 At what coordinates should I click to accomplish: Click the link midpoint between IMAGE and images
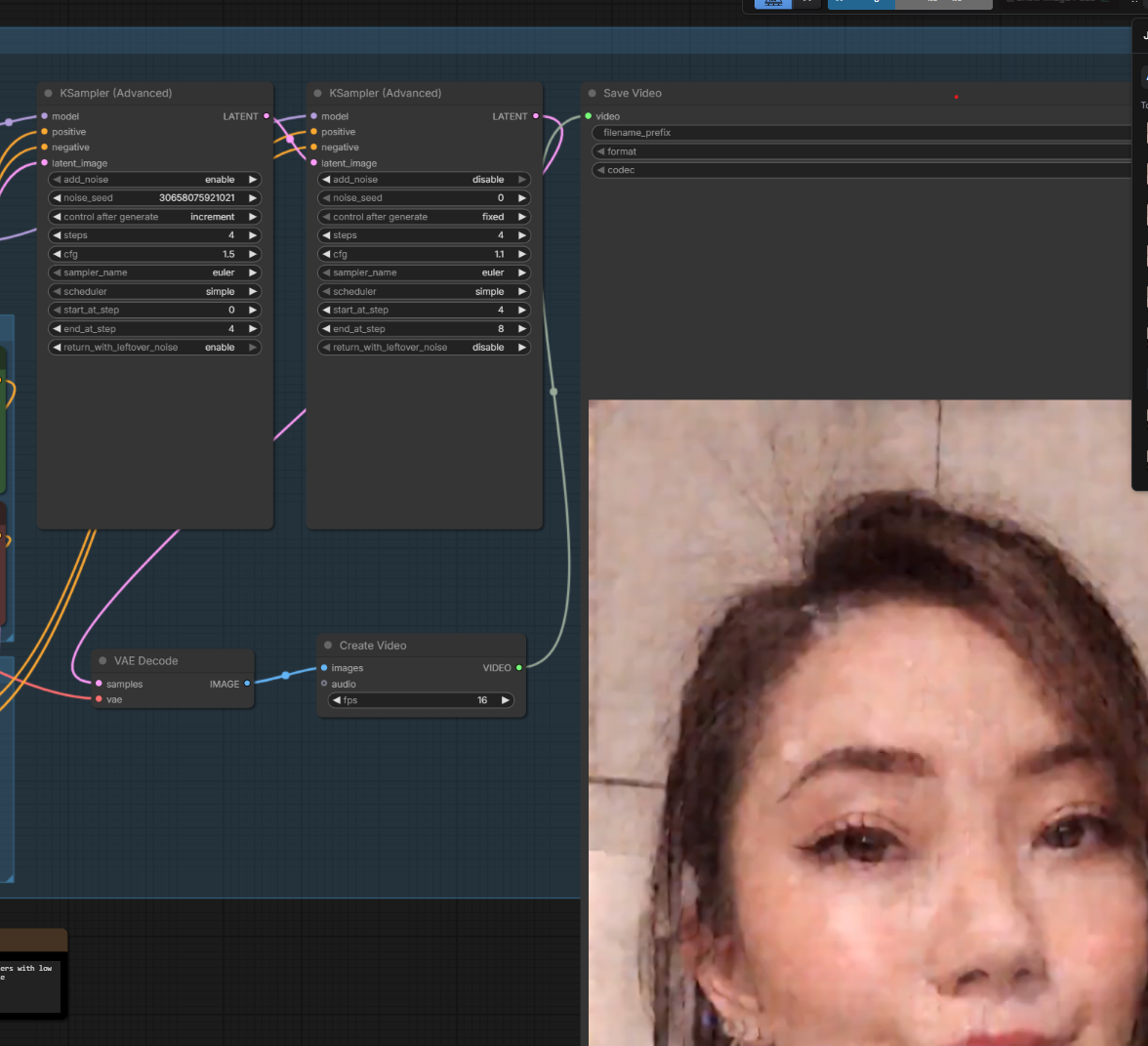tap(285, 676)
